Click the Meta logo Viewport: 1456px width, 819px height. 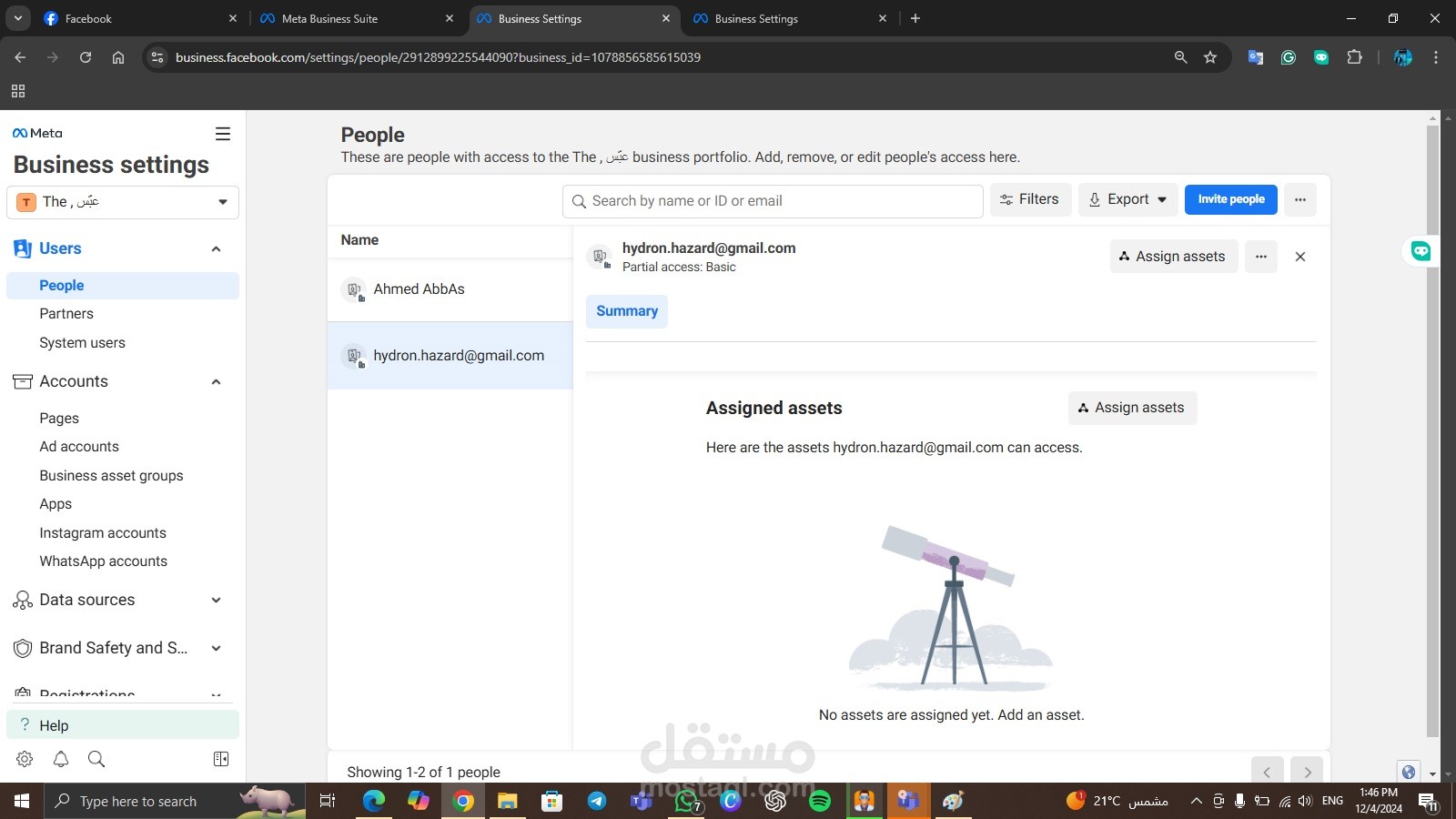pos(37,133)
